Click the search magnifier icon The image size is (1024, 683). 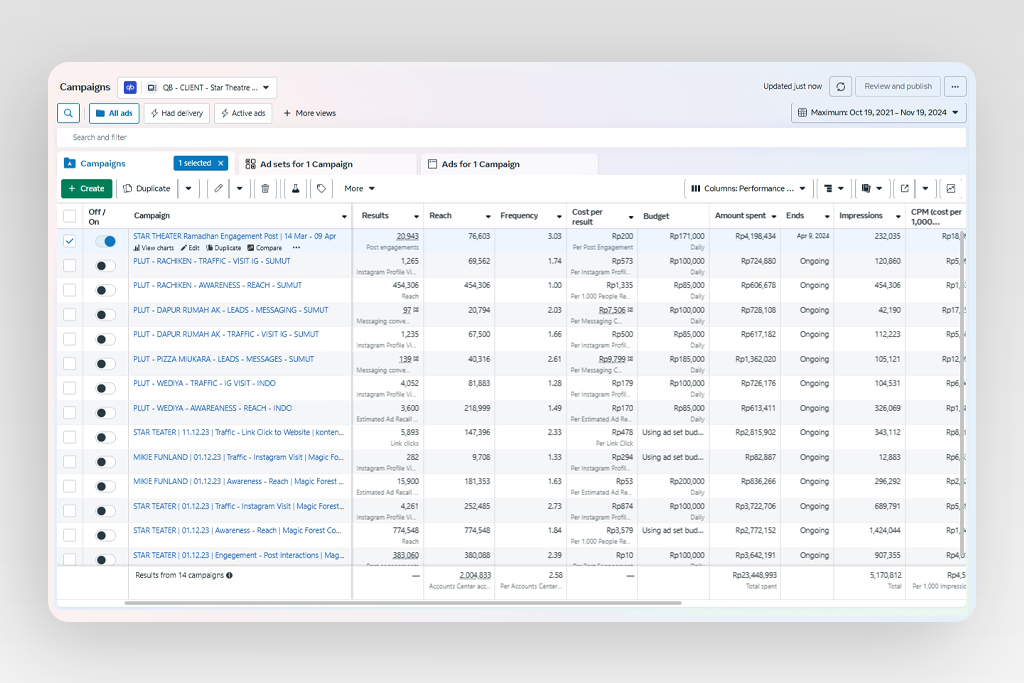pyautogui.click(x=68, y=113)
